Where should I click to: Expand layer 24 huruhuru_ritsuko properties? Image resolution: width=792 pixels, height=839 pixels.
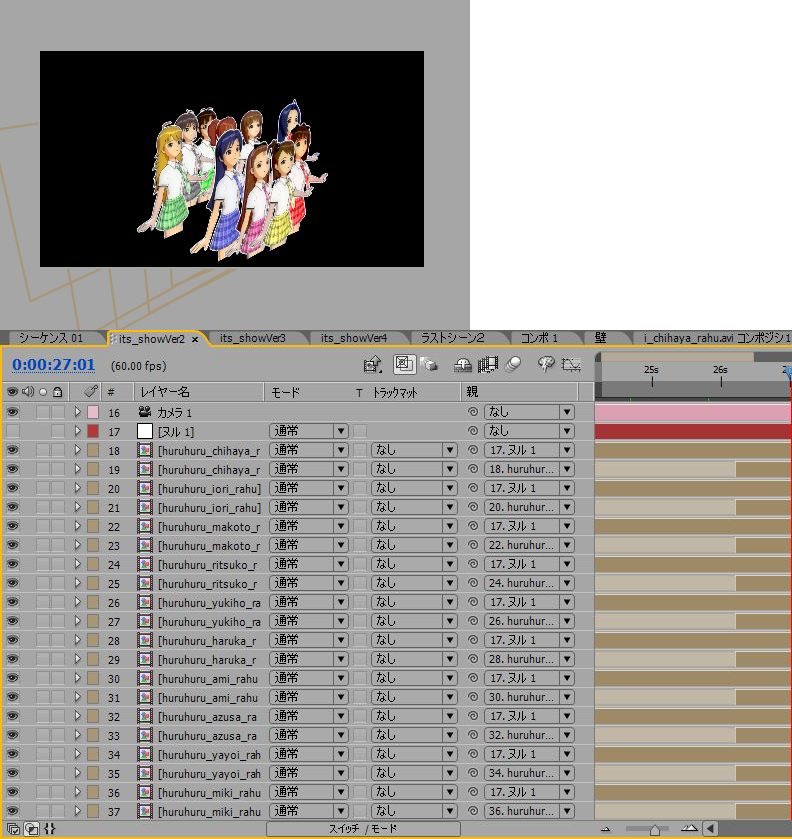(x=78, y=564)
